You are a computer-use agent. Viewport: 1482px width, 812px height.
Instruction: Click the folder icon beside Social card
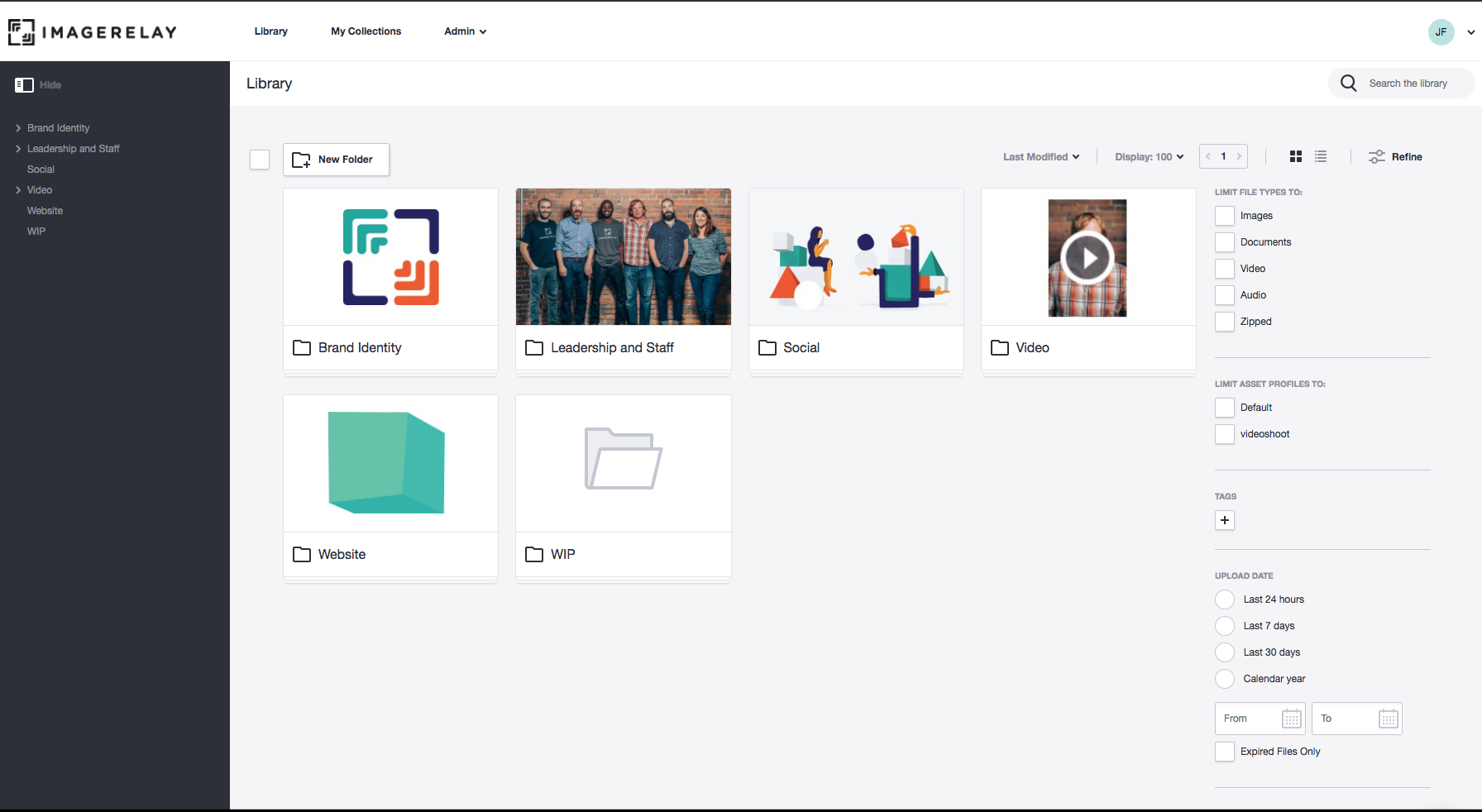[x=767, y=348]
